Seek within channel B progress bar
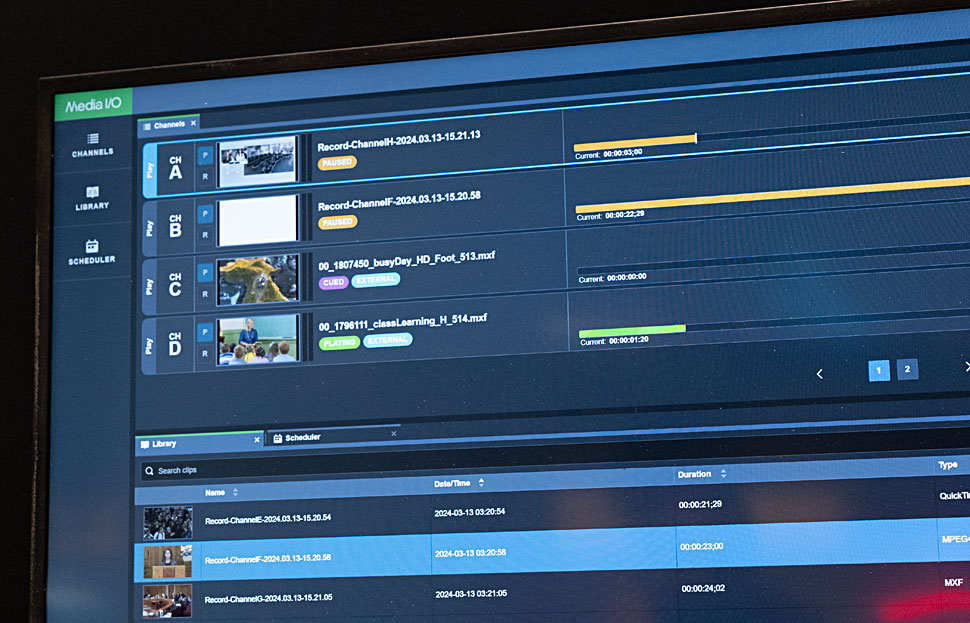 pos(772,195)
